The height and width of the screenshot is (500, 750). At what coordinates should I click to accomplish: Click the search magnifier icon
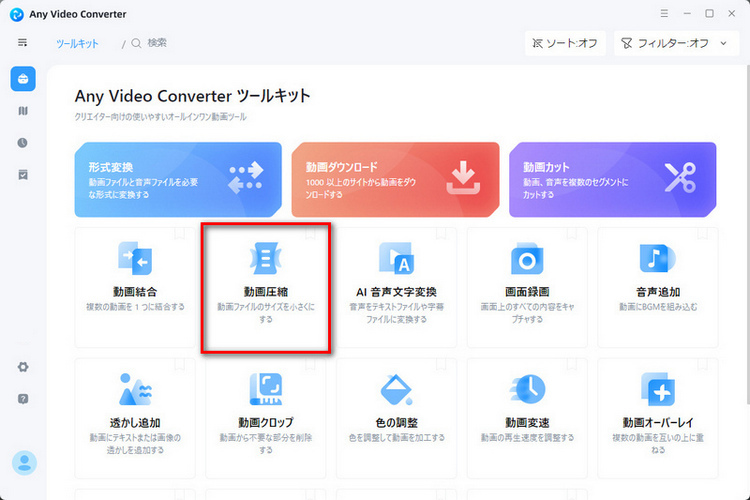coord(136,44)
